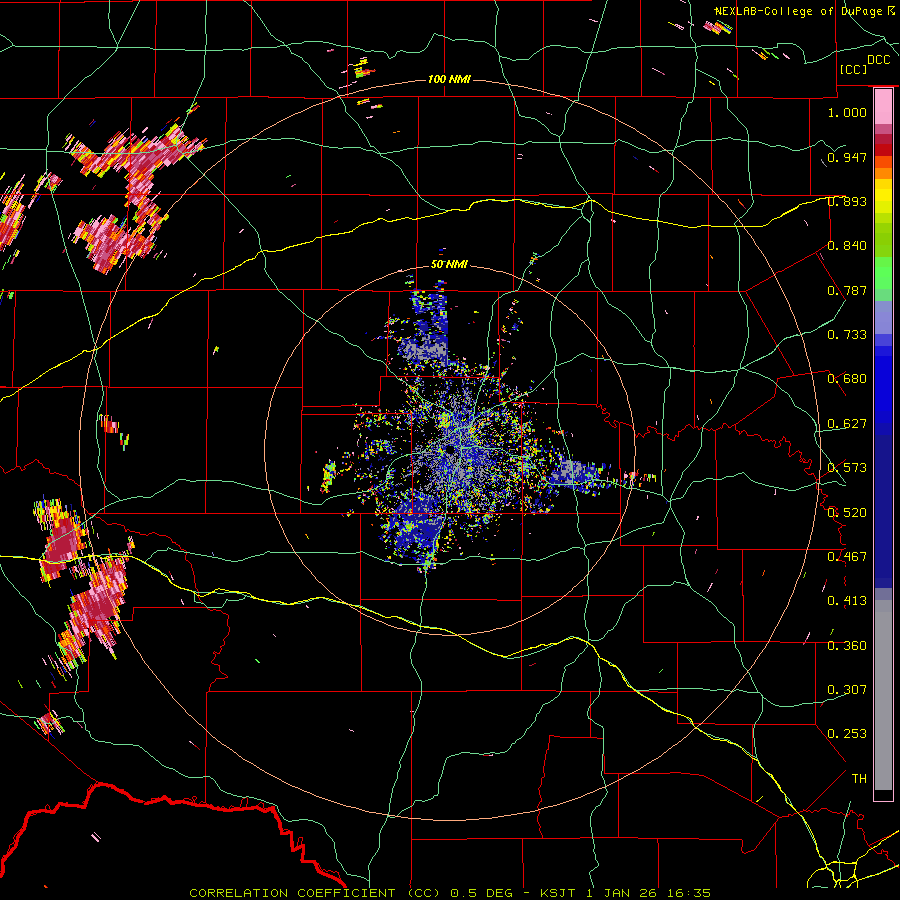Select the 0.627 scale value
This screenshot has height=900, width=900.
tap(847, 424)
